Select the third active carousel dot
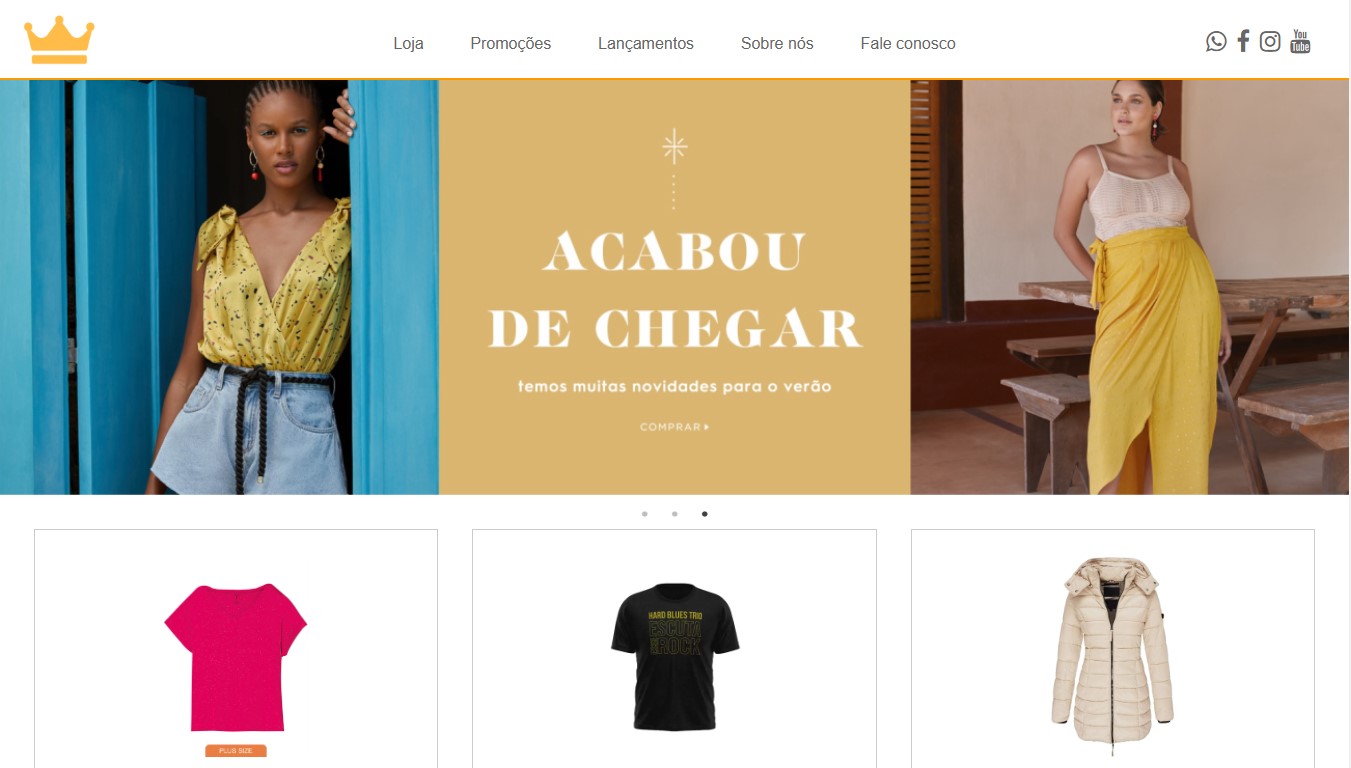Viewport: 1351px width, 768px height. pyautogui.click(x=705, y=514)
